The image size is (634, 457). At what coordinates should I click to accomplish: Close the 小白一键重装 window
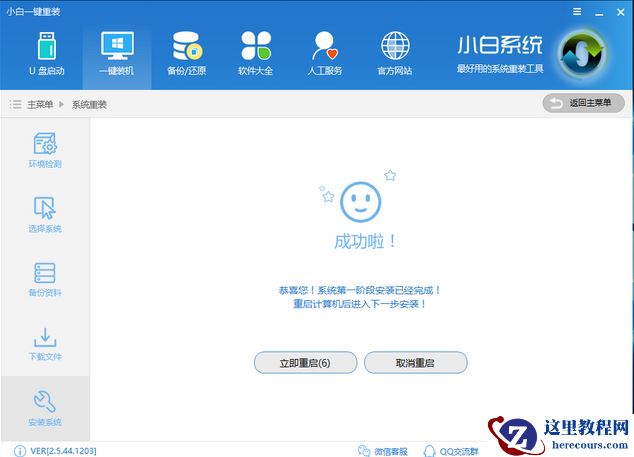[621, 12]
